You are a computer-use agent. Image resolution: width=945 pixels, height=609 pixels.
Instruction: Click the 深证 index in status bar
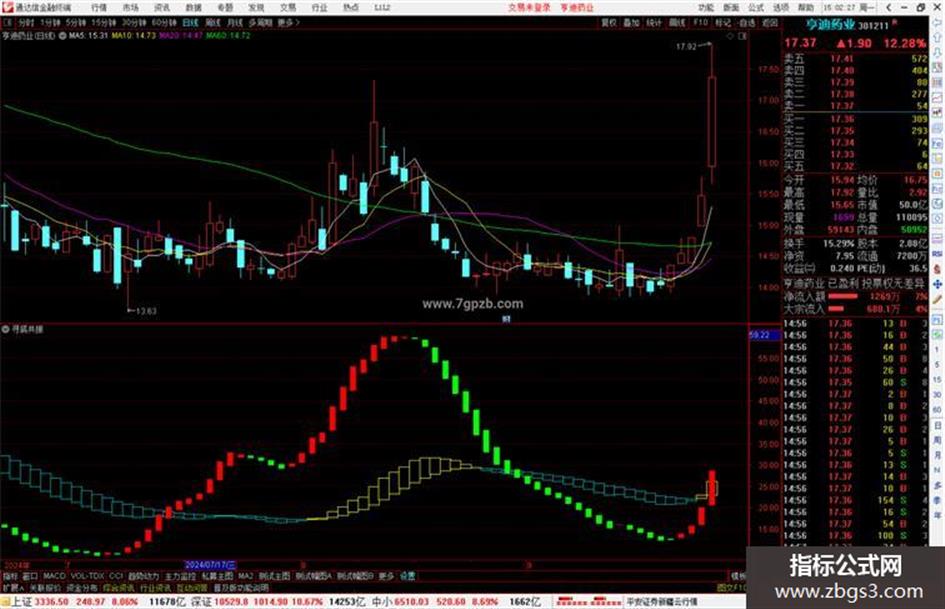[x=200, y=602]
